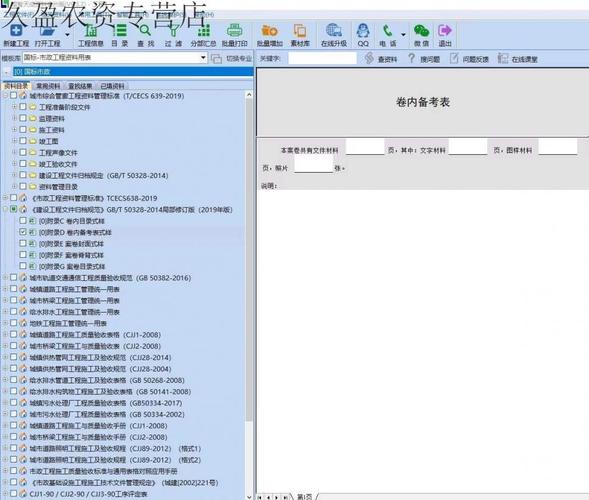This screenshot has height=500, width=589.
Task: Click the 批量打印 batch print icon
Action: (x=234, y=31)
